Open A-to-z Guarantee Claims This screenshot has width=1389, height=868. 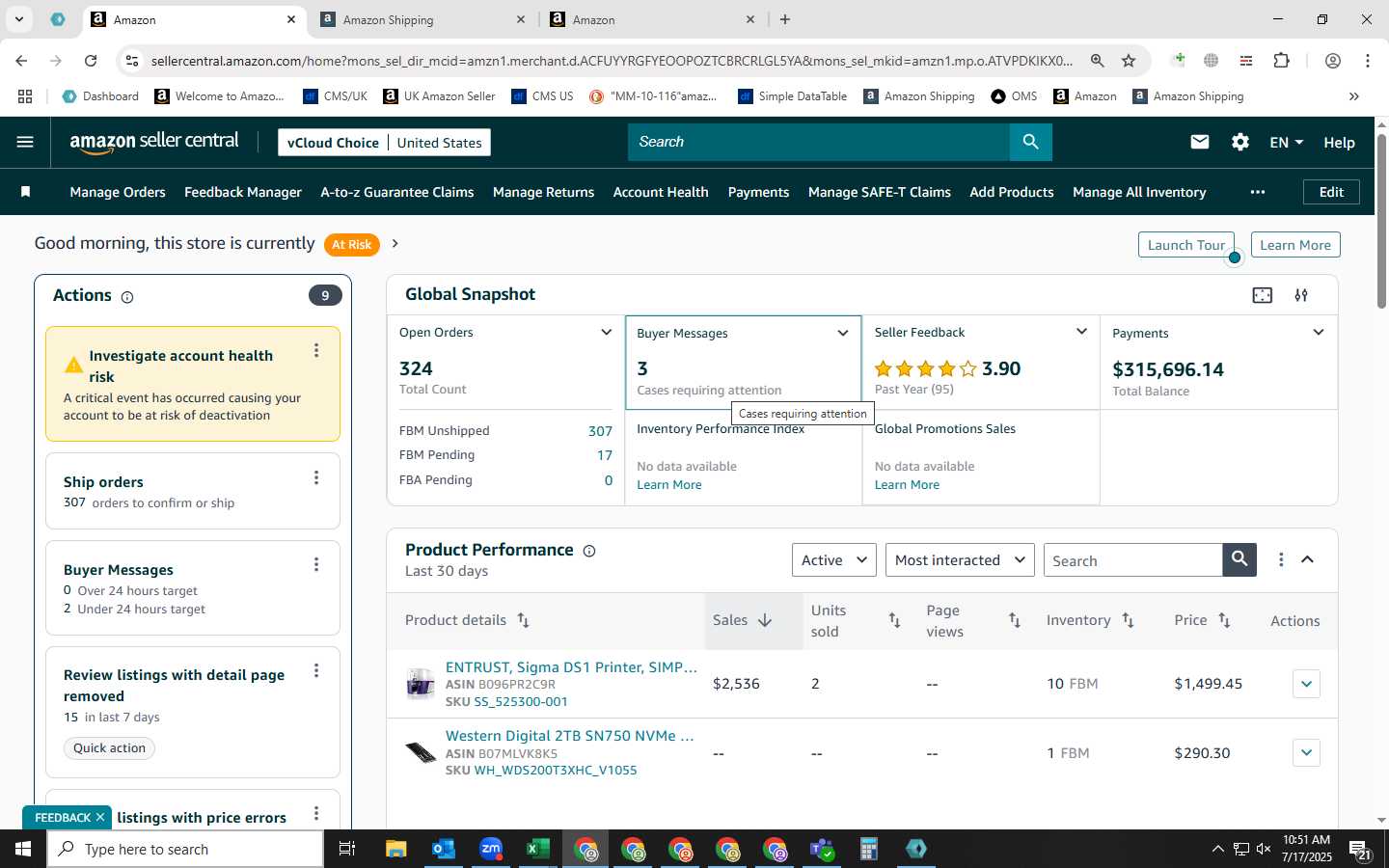[x=397, y=192]
